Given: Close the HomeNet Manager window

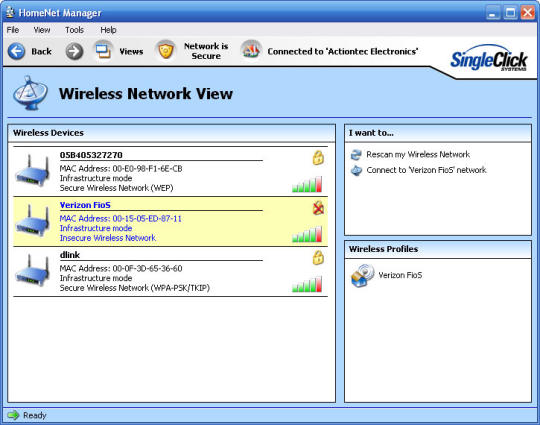Looking at the screenshot, I should pos(528,13).
